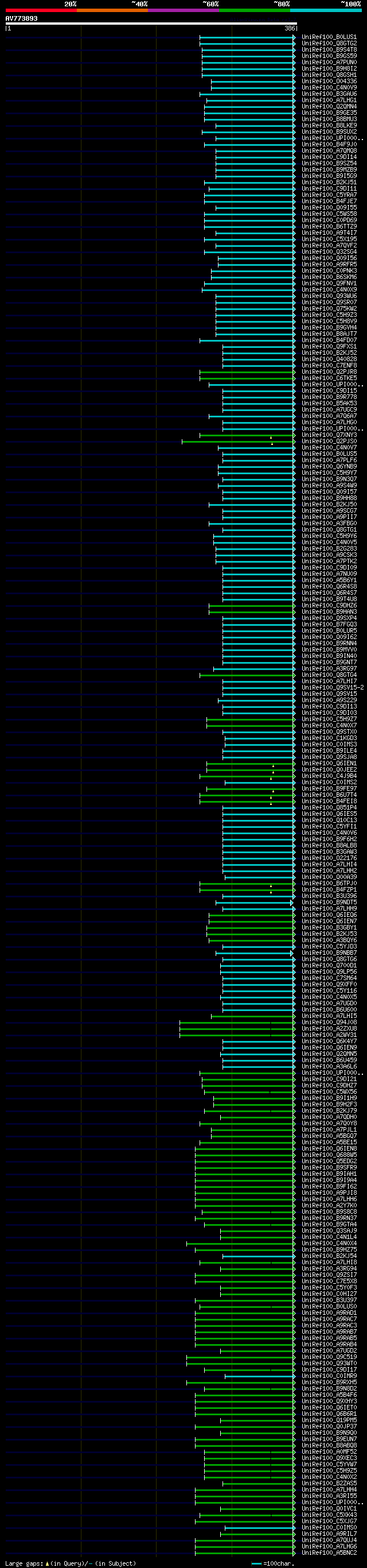Click the label UniRef100_Q40828
Viewport: 367px width, 1568px height.
329,359
